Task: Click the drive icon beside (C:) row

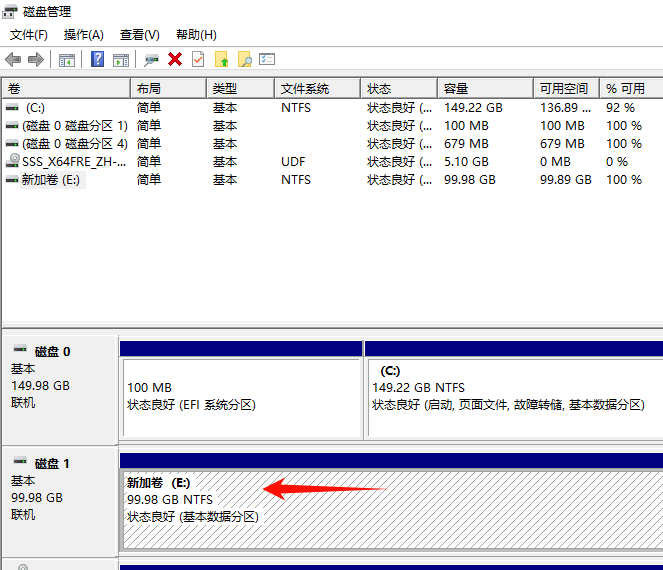Action: pyautogui.click(x=12, y=108)
